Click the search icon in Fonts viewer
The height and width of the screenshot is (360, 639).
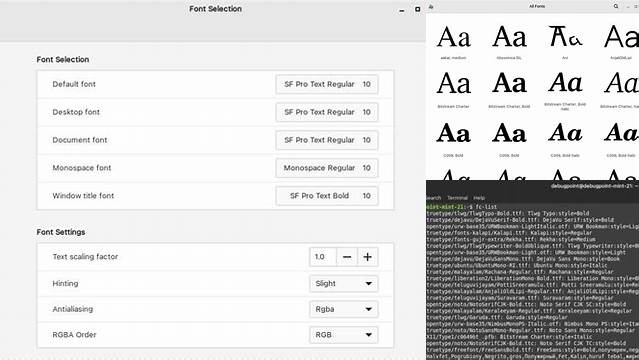pyautogui.click(x=616, y=6)
